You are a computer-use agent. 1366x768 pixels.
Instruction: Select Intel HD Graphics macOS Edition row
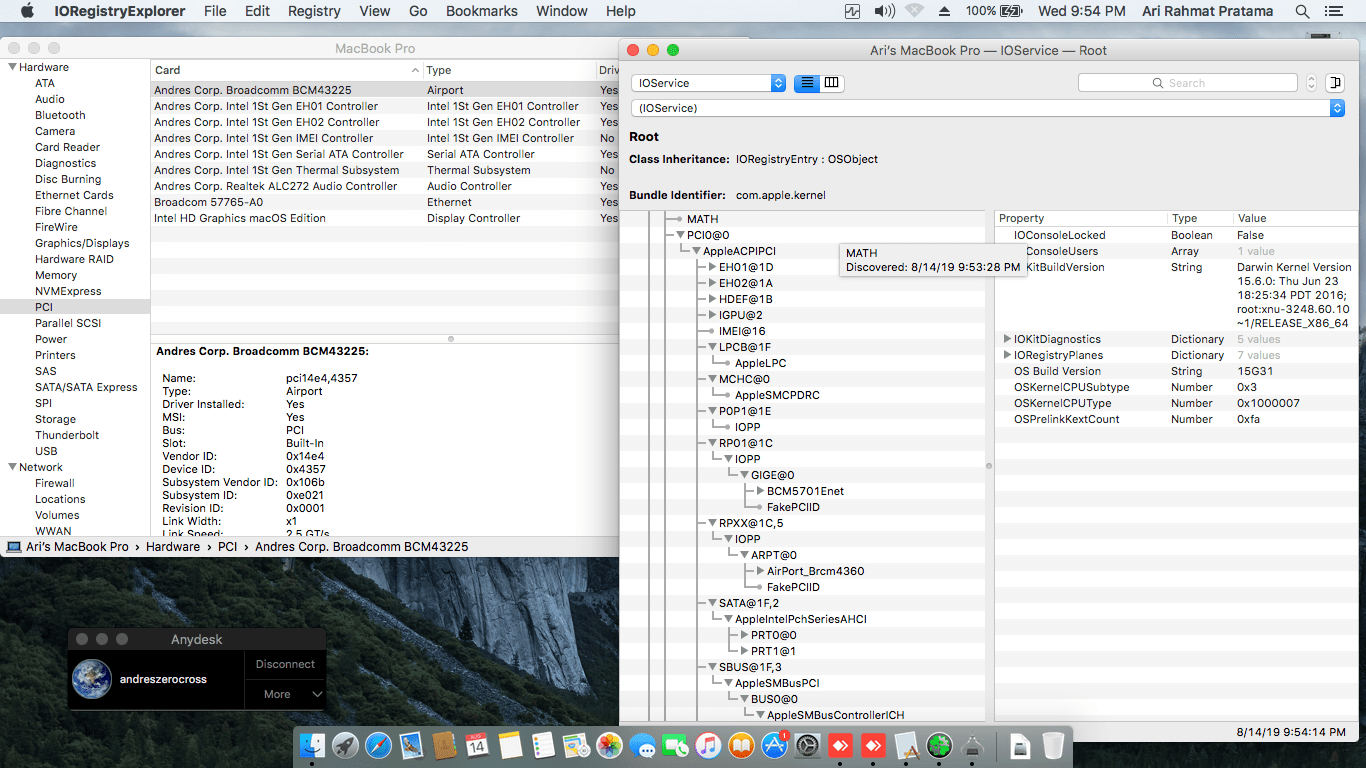pos(385,218)
